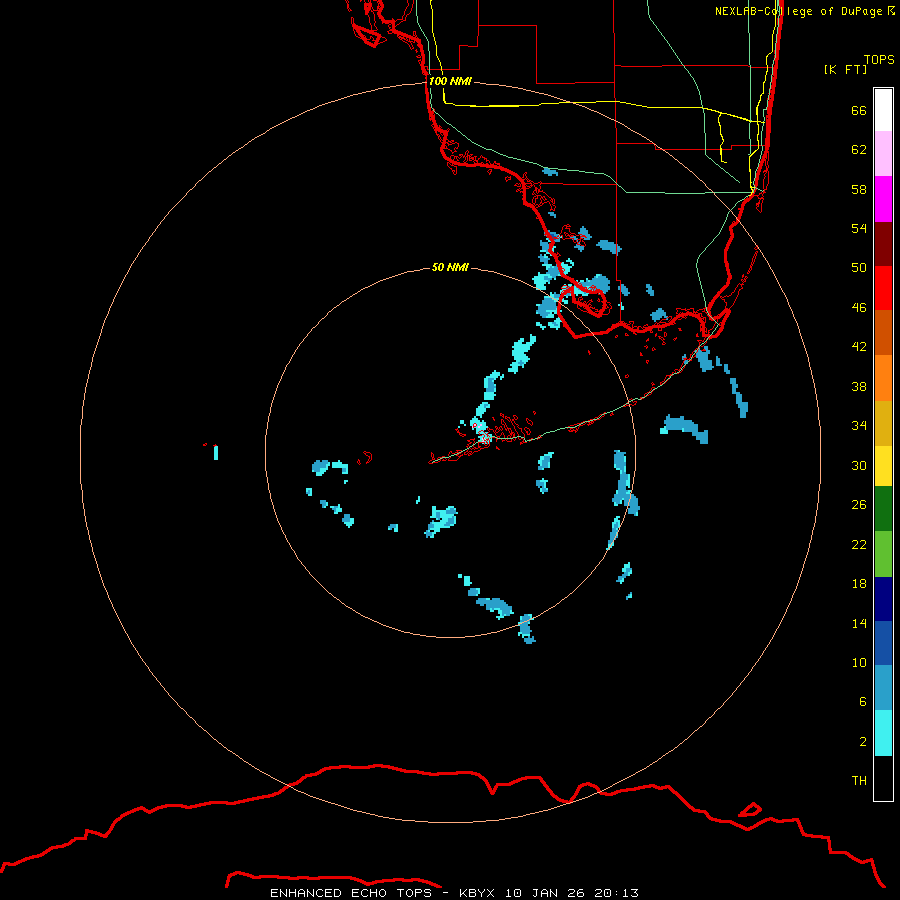This screenshot has width=900, height=900.
Task: Select the 66 value on the legend
Action: tap(859, 110)
